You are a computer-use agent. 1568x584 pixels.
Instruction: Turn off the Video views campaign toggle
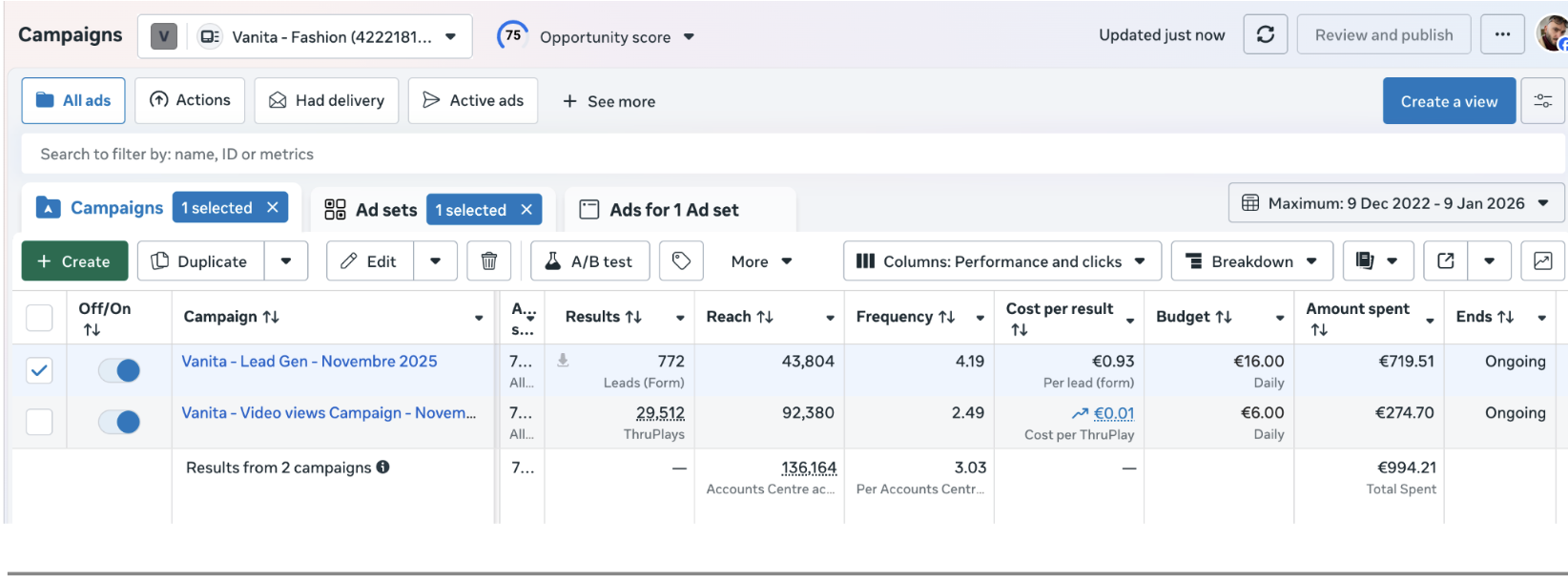coord(119,422)
